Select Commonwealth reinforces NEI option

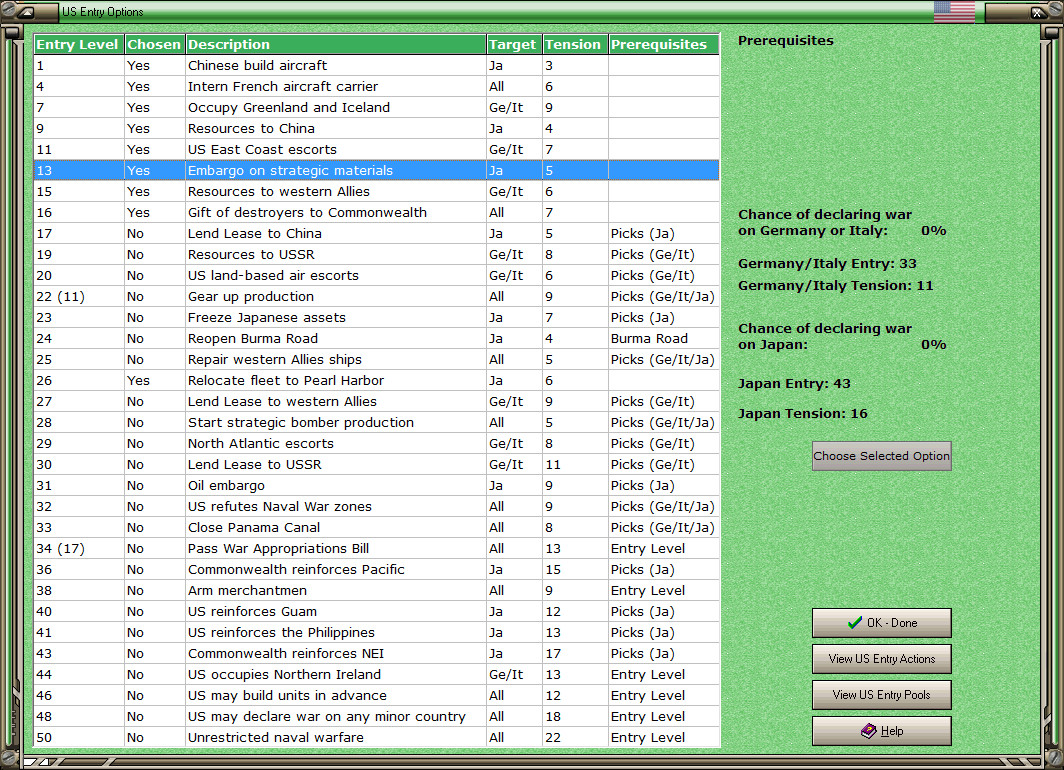pyautogui.click(x=377, y=654)
